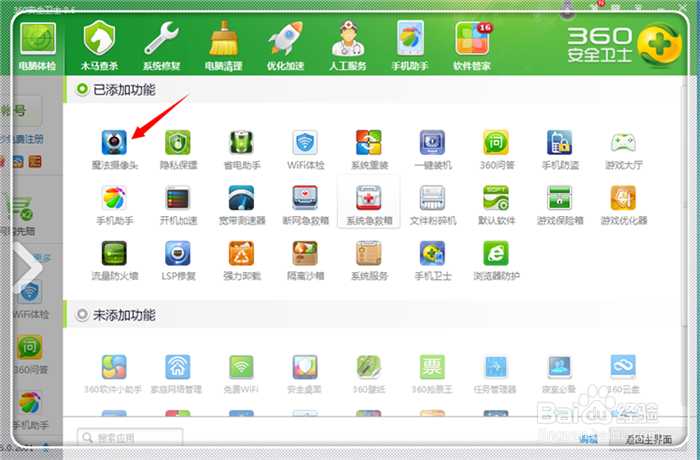Click 更多 link in background sidebar
Viewport: 700px width, 460px height.
43,258
